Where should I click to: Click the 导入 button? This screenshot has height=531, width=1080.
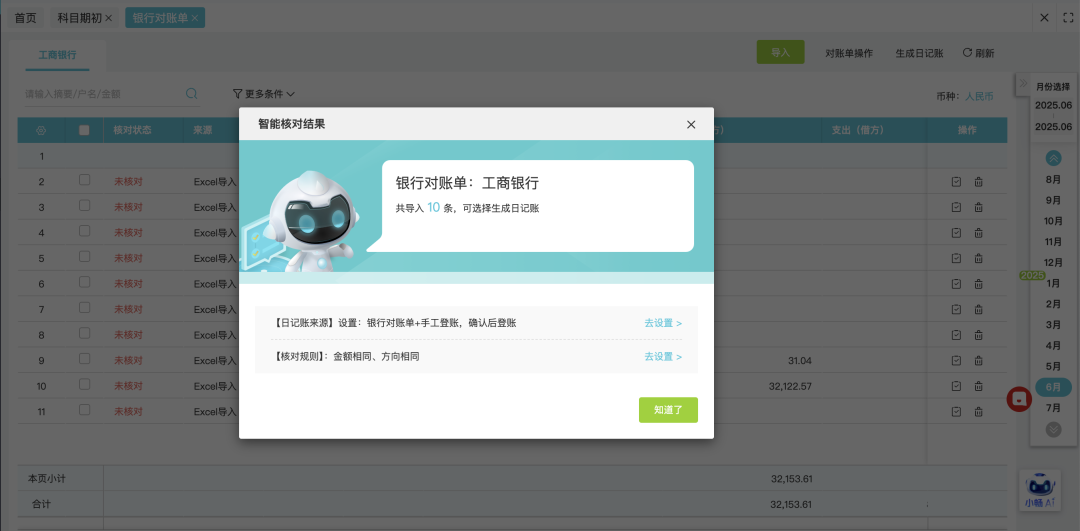[780, 52]
